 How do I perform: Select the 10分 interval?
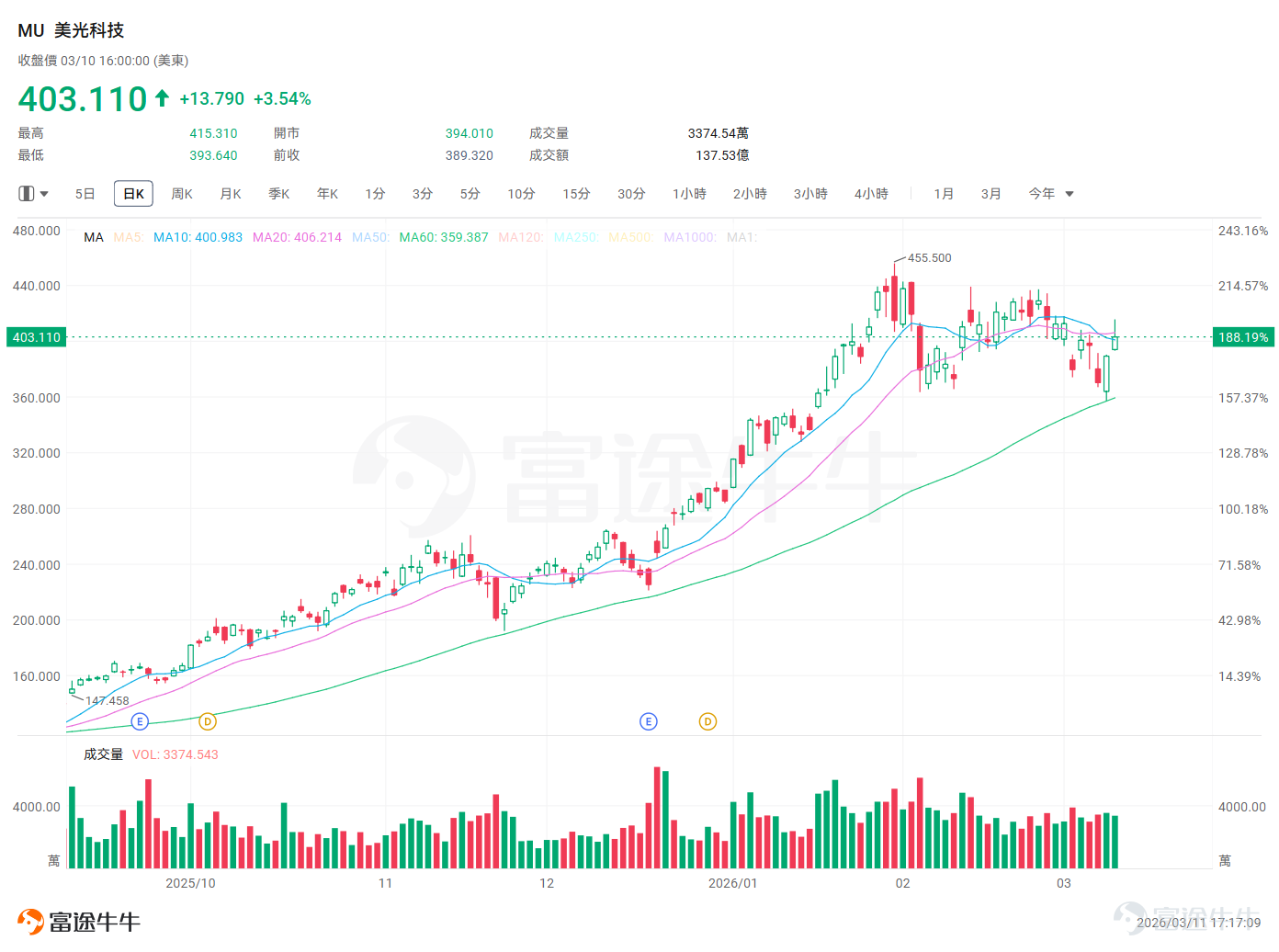tap(522, 194)
